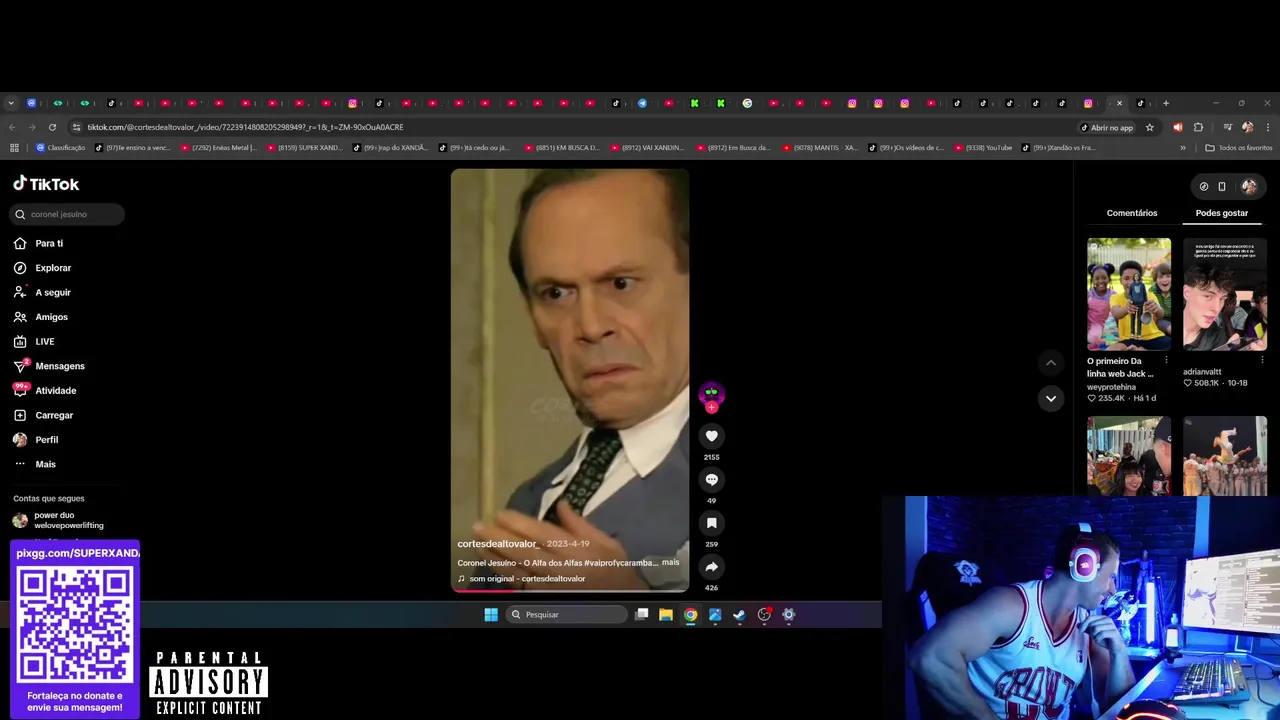Switch to the 'Podes gostar' tab
The width and height of the screenshot is (1280, 720).
pos(1222,213)
